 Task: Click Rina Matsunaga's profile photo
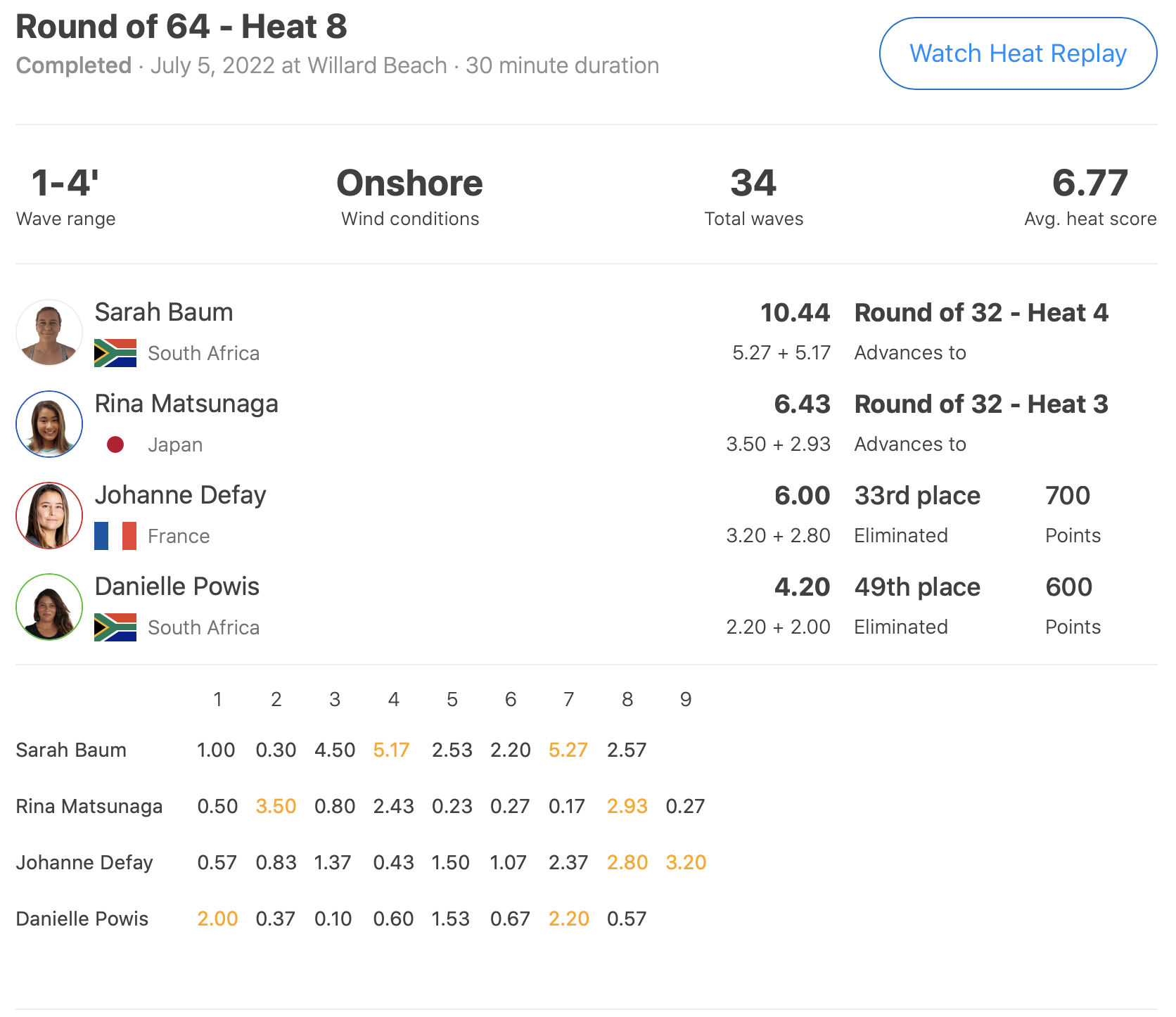(49, 424)
